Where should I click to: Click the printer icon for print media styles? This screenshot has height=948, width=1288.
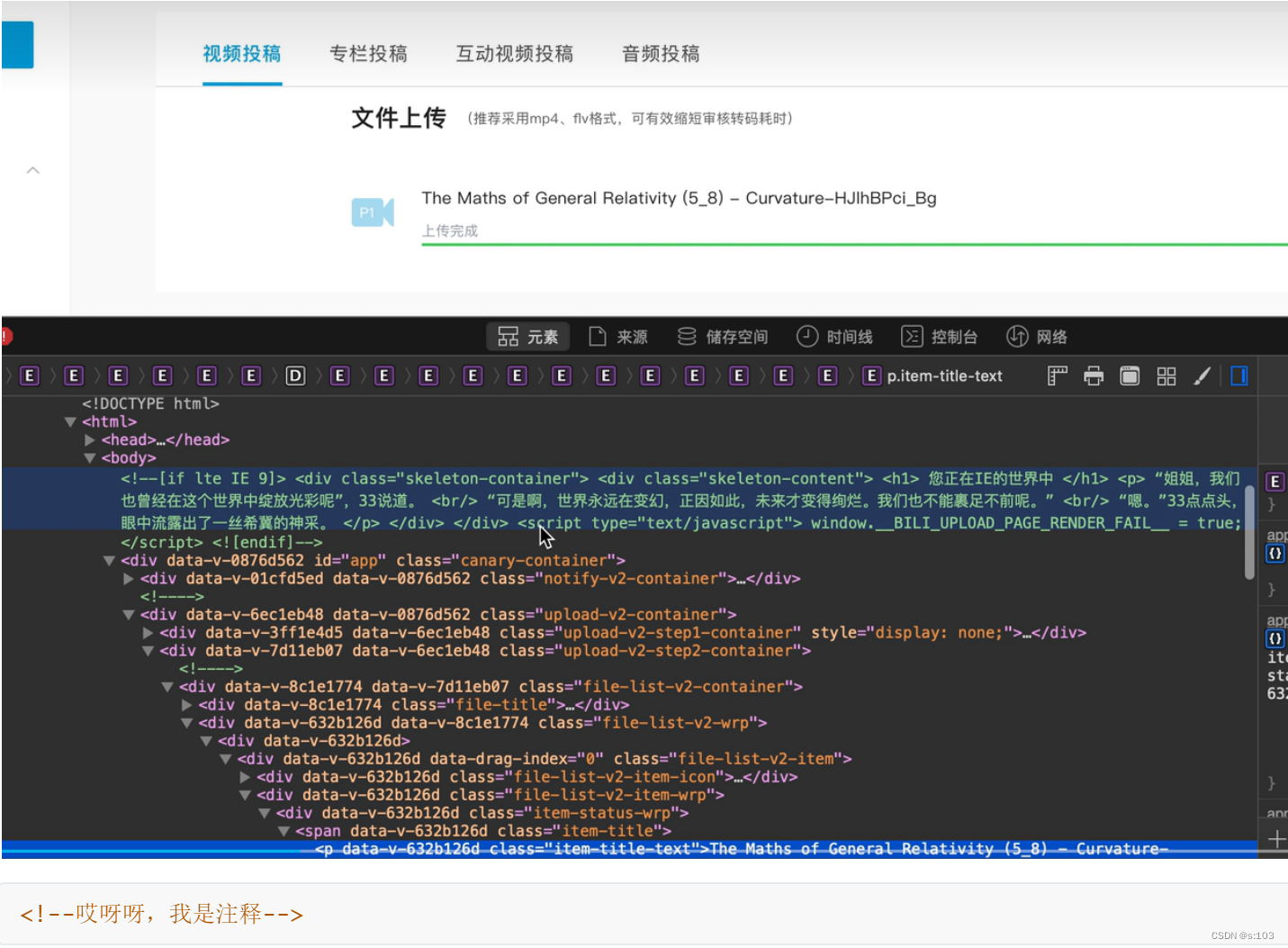coord(1094,376)
